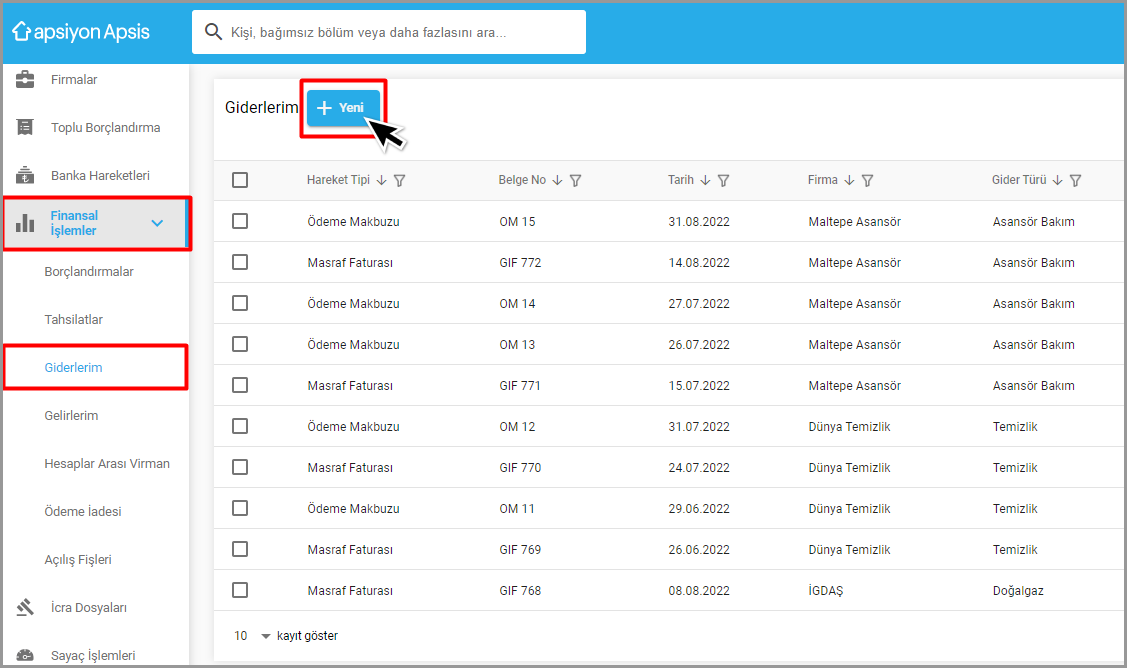
Task: Click the Doğalgaz expense type cell
Action: [1018, 590]
